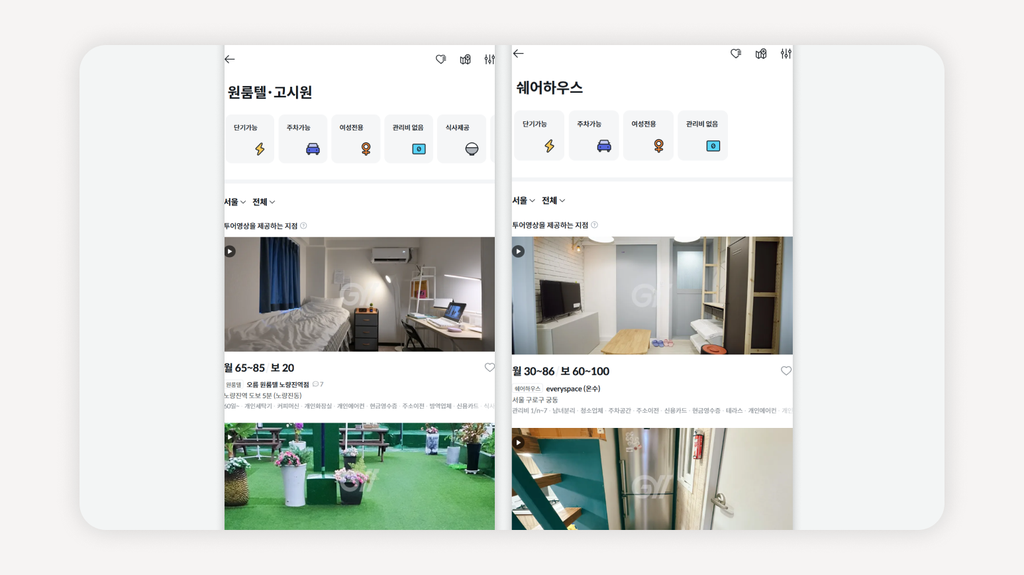Open info icon beside 투어영상 label in 쉐어하우스
This screenshot has width=1024, height=575.
(594, 225)
